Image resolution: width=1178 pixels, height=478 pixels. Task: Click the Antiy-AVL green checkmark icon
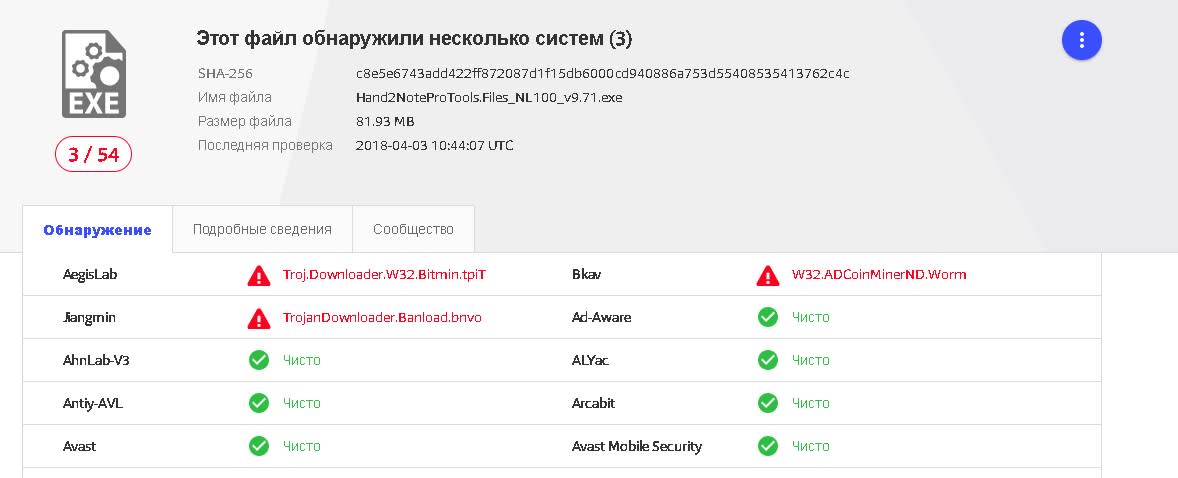[x=259, y=403]
